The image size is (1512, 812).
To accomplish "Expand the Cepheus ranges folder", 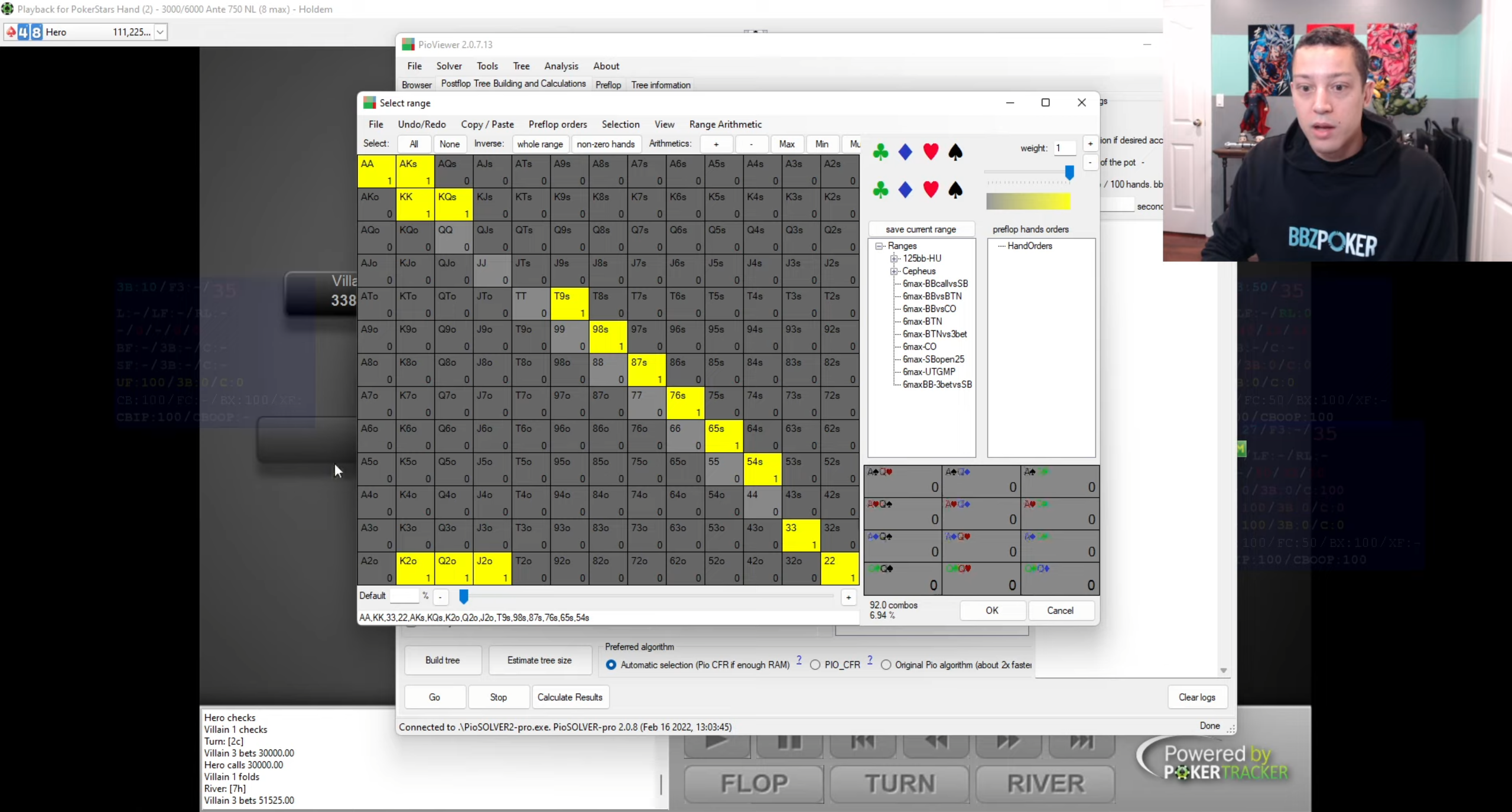I will [894, 271].
